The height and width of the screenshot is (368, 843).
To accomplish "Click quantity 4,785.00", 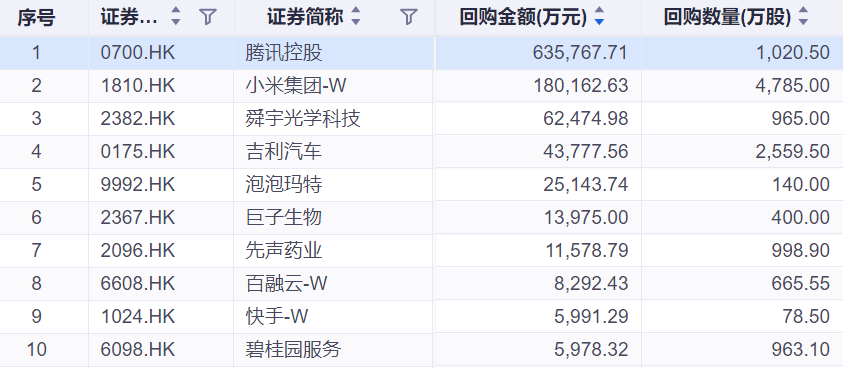I will 792,86.
